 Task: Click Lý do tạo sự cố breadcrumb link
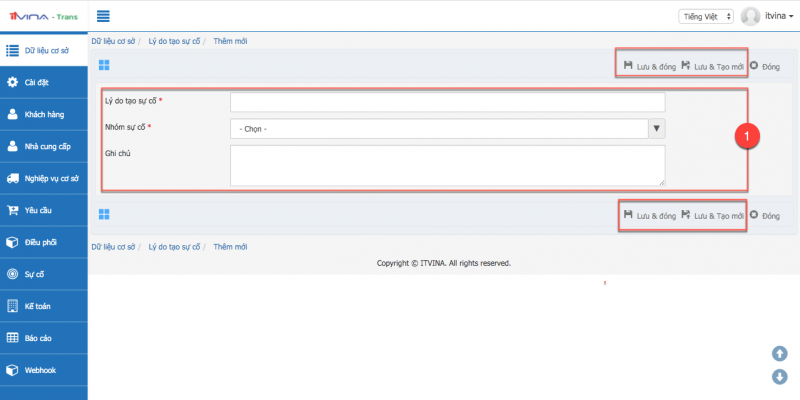(x=174, y=41)
